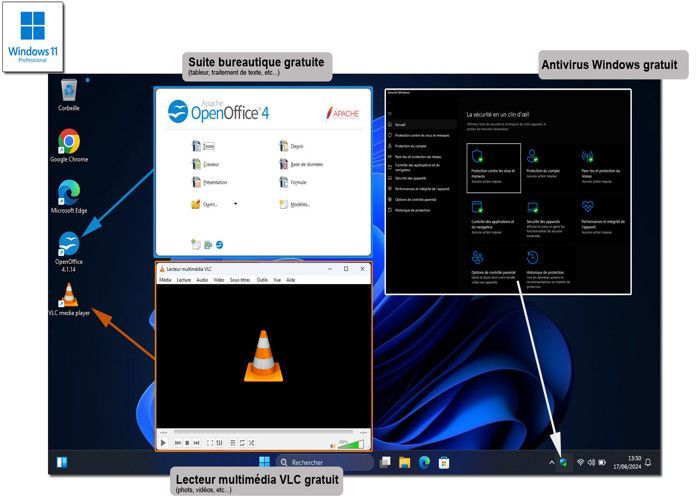This screenshot has height=500, width=700.
Task: Click the next media button in VLC
Action: tap(196, 443)
